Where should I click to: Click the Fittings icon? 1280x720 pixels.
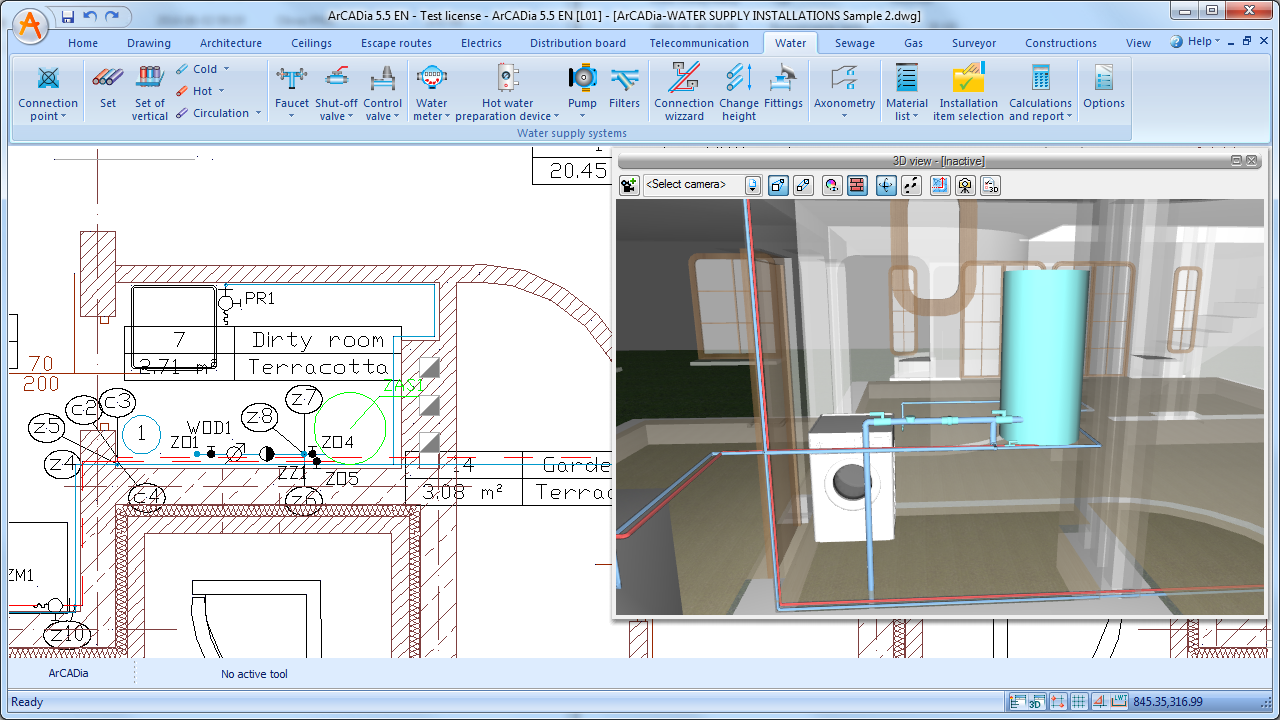[783, 88]
